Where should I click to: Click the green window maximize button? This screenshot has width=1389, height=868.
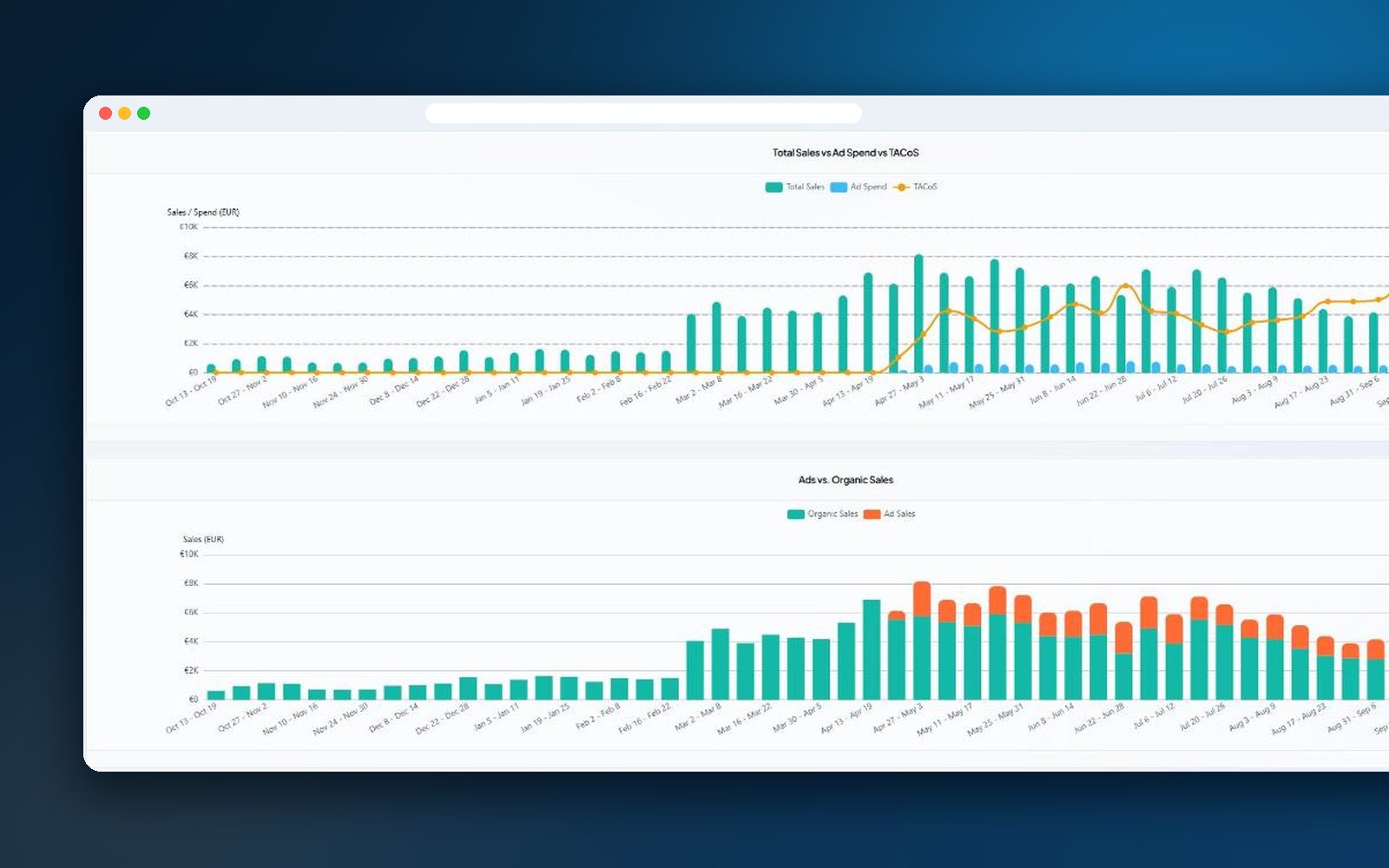pyautogui.click(x=143, y=113)
